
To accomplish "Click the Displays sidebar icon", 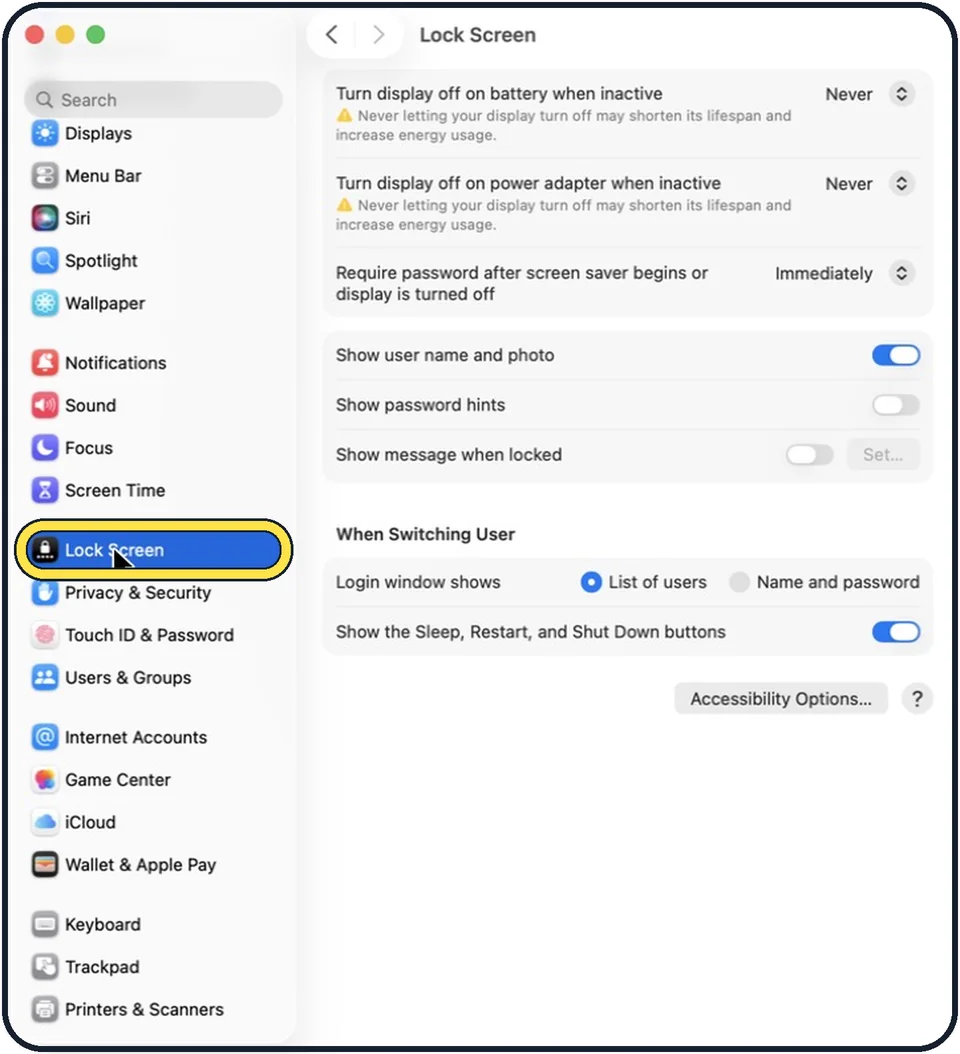I will click(45, 133).
